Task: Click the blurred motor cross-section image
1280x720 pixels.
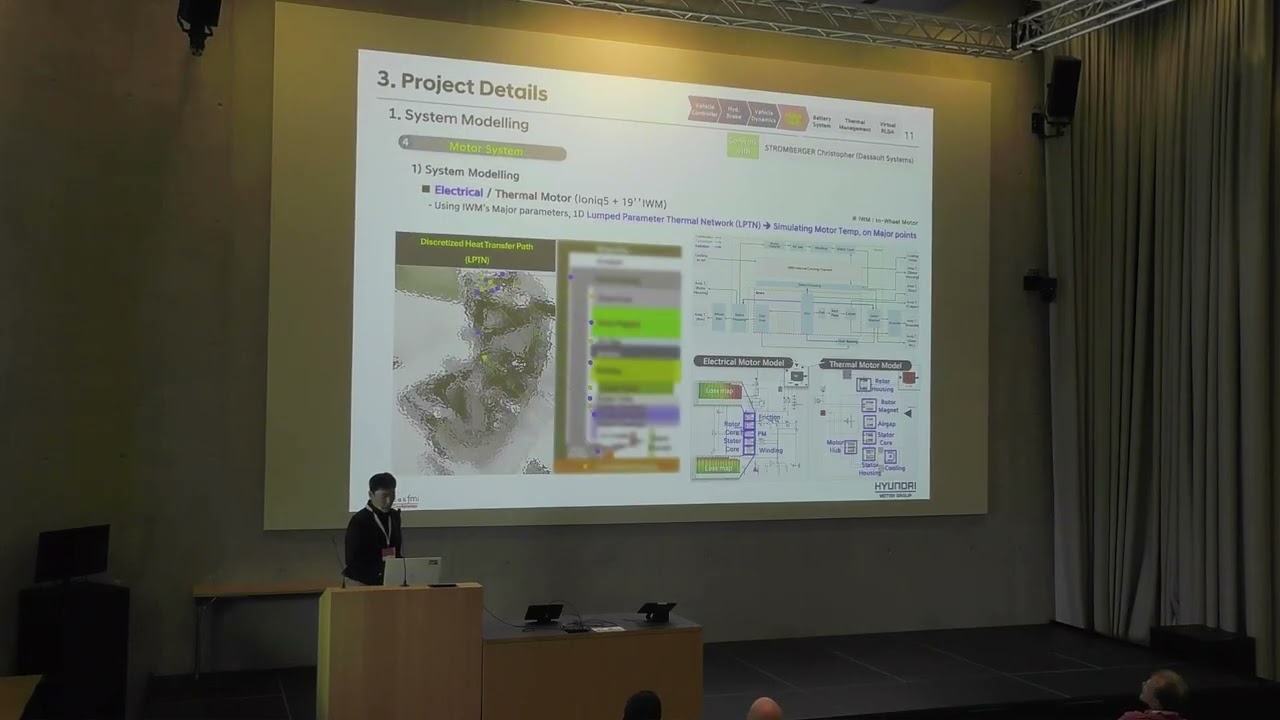Action: click(x=474, y=371)
